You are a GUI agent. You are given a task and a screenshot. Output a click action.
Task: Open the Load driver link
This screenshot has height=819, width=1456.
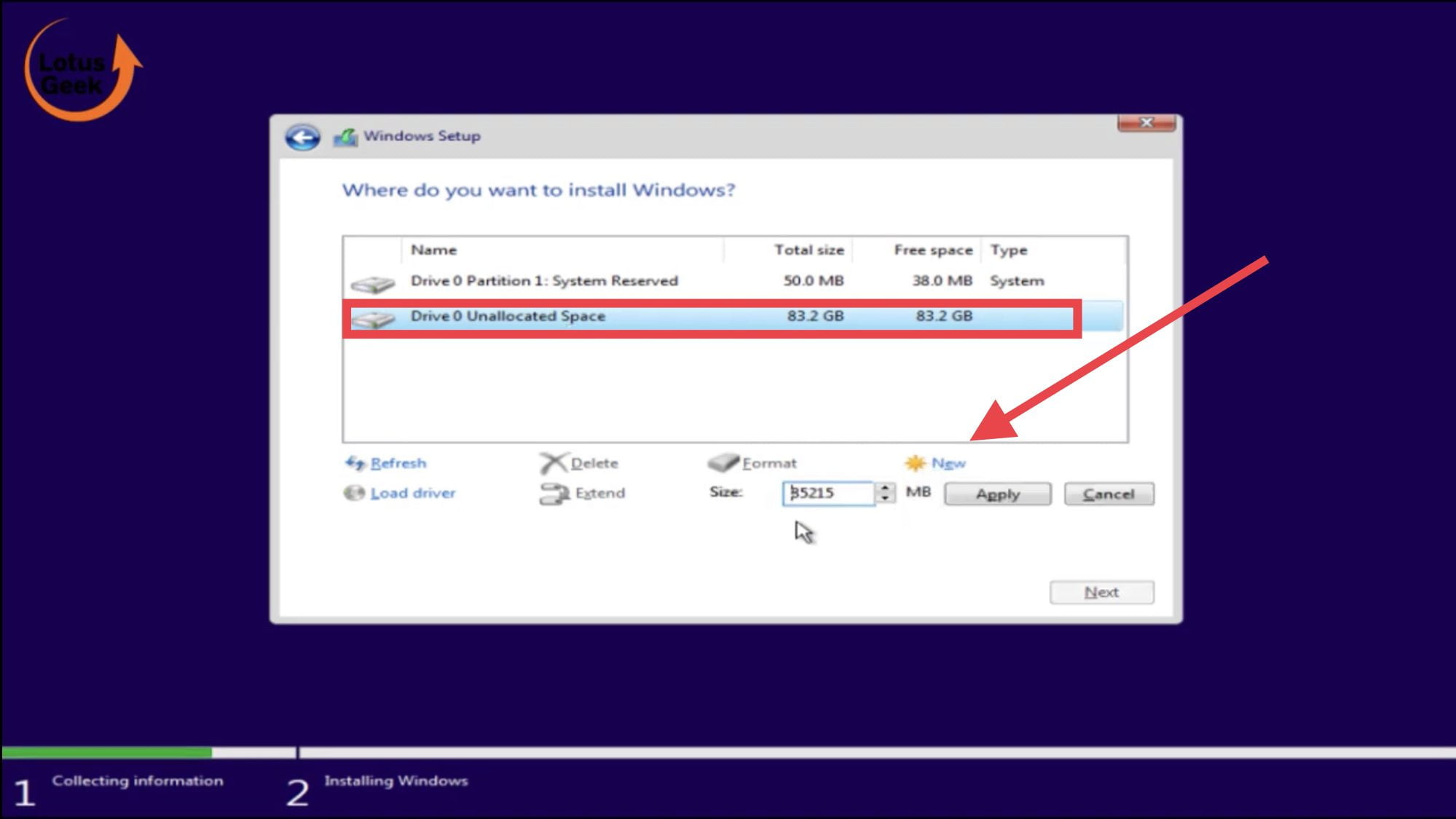pos(413,493)
